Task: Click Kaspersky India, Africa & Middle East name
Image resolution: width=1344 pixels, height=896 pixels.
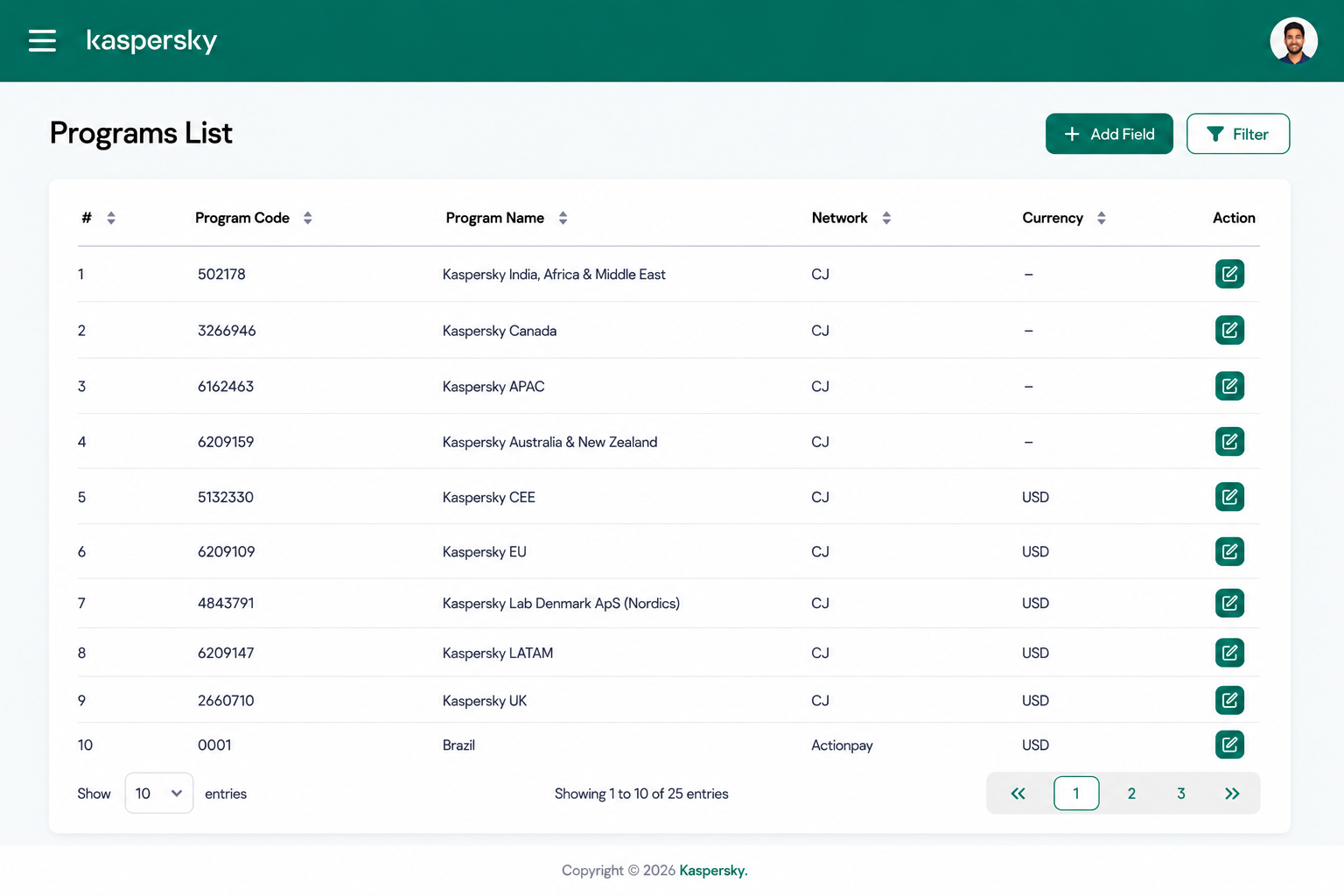Action: coord(554,275)
